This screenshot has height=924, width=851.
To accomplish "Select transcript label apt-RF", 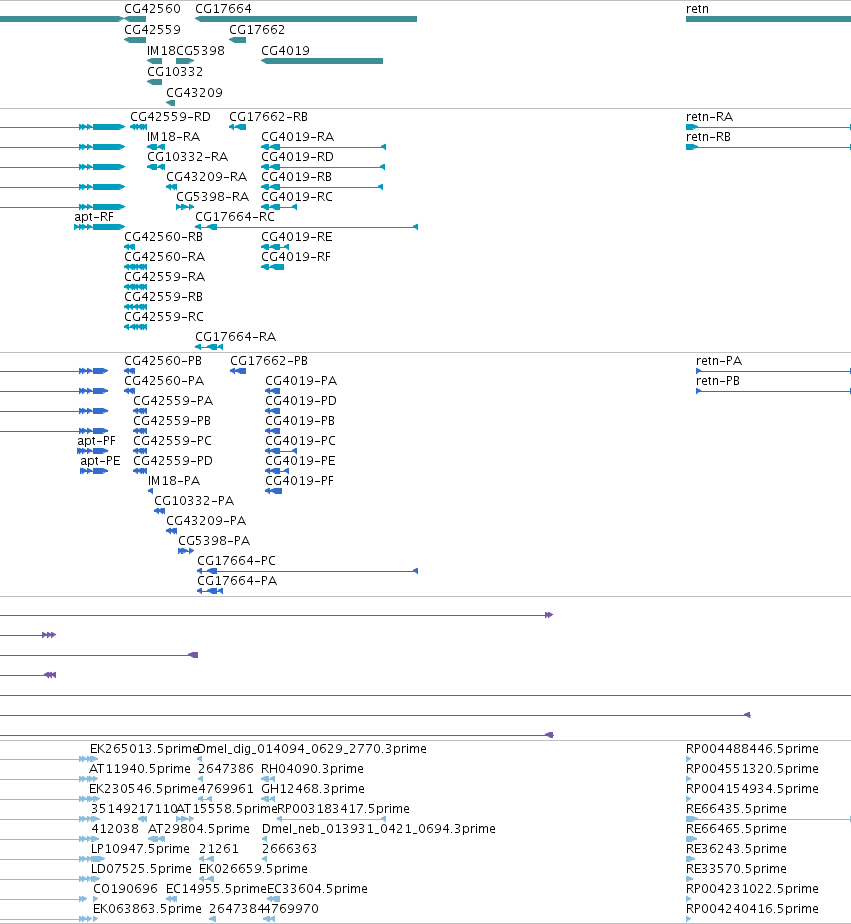I will 94,217.
